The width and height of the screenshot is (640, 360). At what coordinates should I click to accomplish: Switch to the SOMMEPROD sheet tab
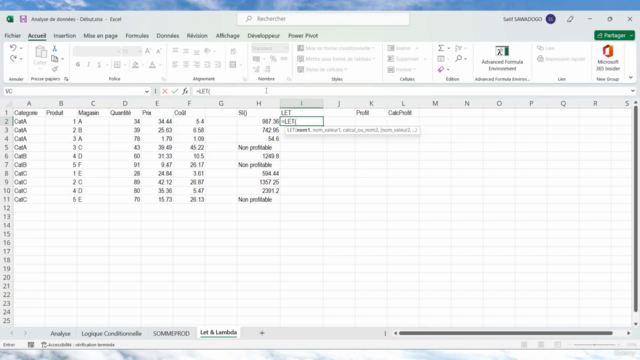(171, 333)
